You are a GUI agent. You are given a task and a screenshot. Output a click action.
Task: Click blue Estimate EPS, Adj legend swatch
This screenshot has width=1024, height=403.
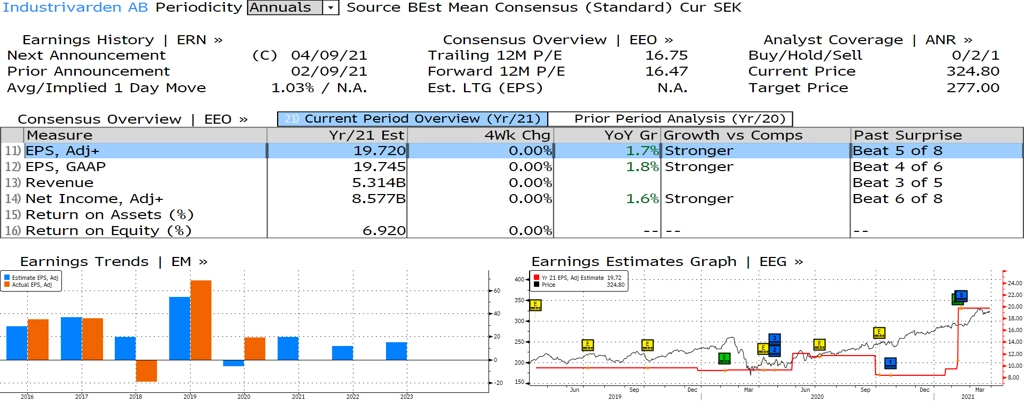5,278
